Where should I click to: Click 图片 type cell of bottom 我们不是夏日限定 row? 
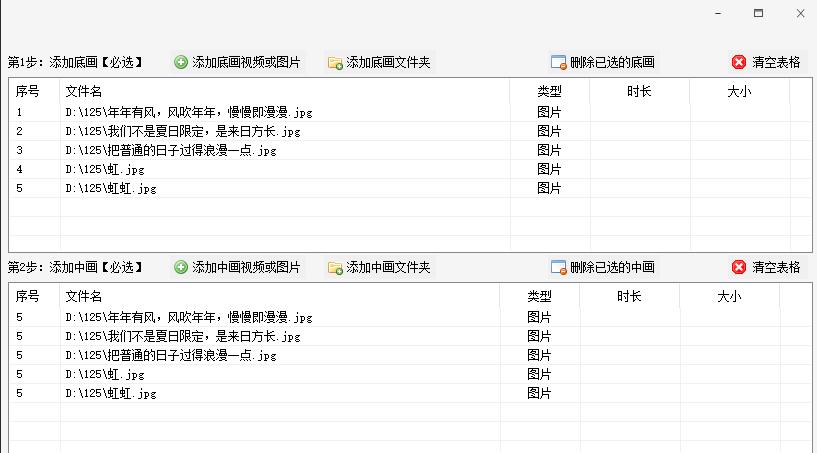pos(539,336)
